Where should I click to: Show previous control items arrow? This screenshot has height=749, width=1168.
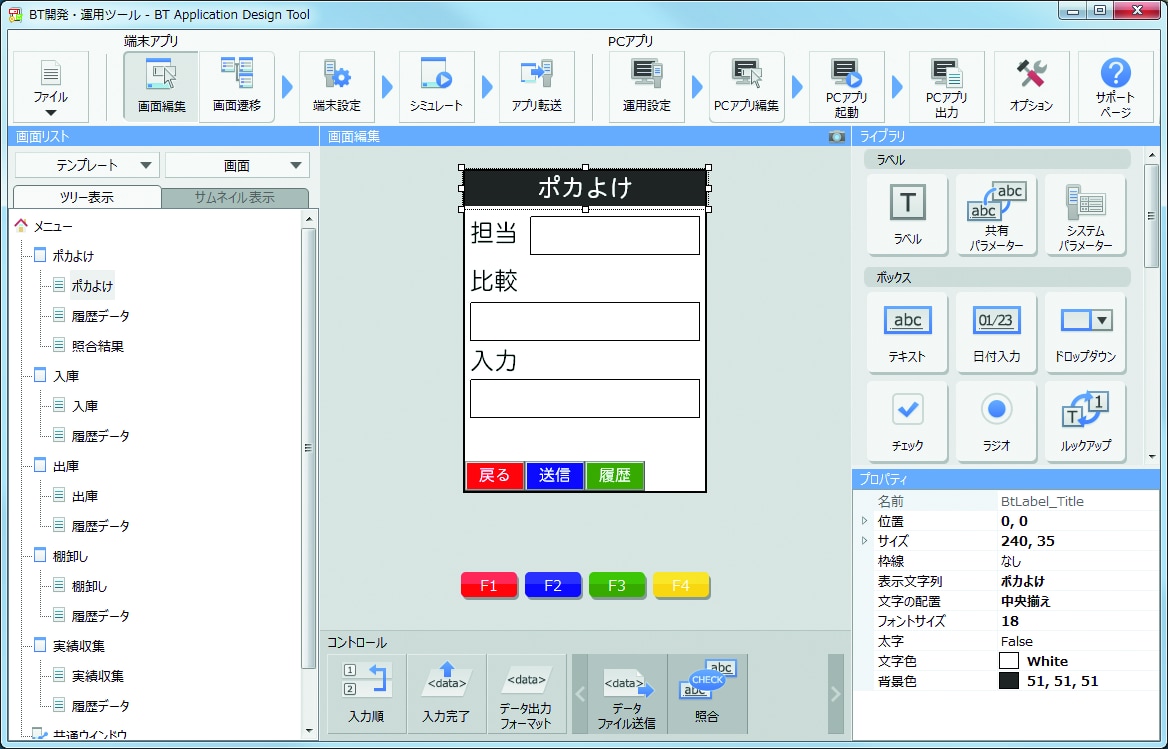coord(580,694)
